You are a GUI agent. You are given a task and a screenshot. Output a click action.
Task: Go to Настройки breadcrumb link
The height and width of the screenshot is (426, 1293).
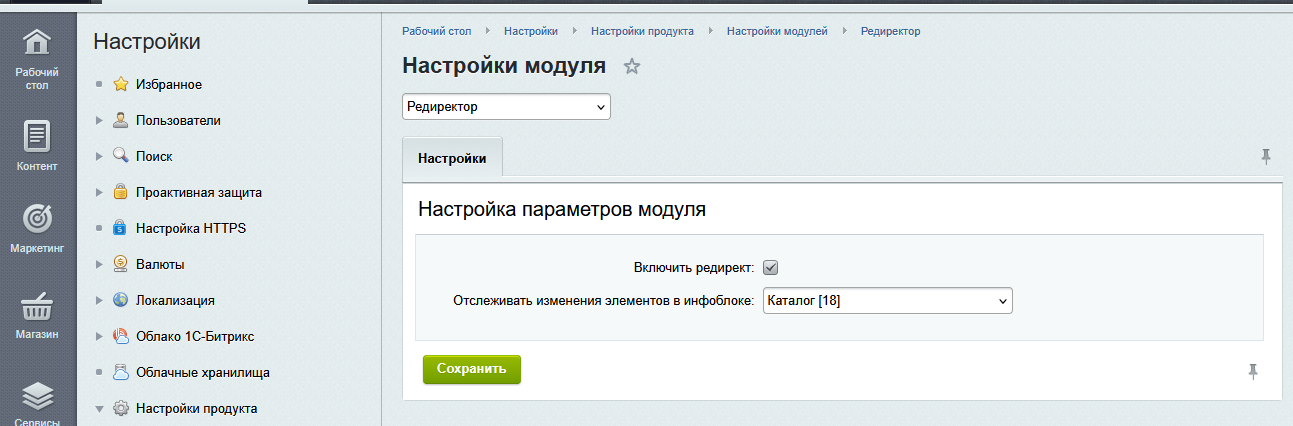(531, 31)
